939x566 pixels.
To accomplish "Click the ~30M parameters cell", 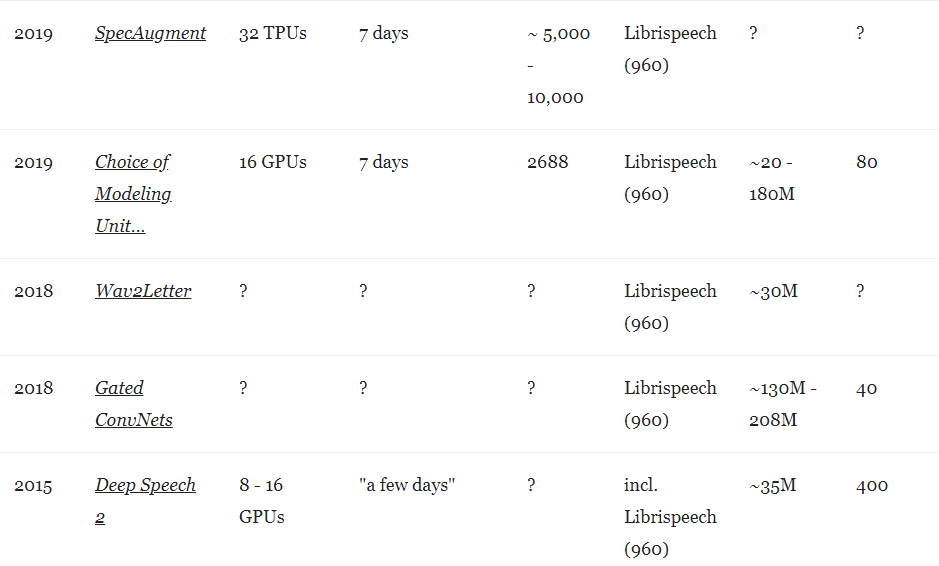I will pyautogui.click(x=773, y=291).
